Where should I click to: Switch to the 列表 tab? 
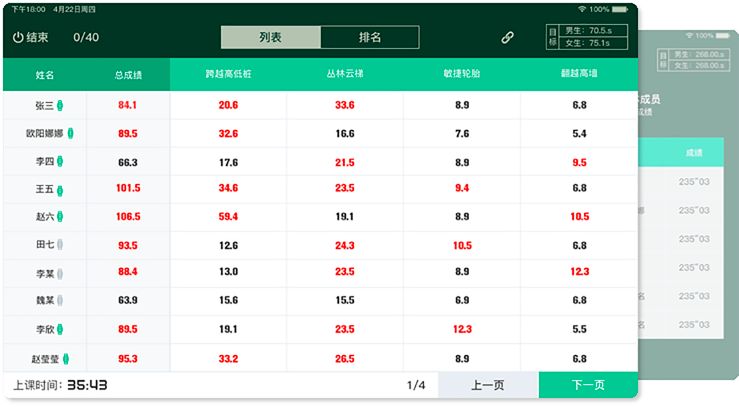(270, 38)
